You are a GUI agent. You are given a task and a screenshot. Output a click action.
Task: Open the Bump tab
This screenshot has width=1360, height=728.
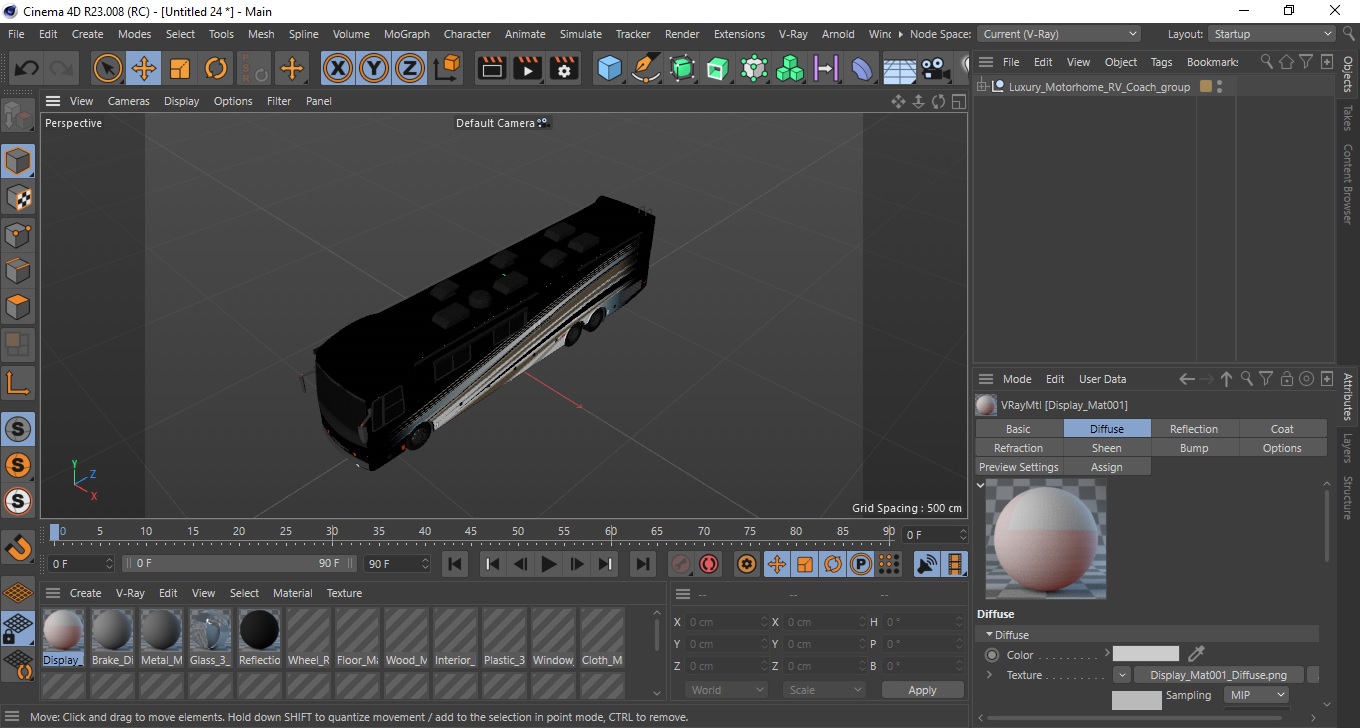pos(1194,448)
